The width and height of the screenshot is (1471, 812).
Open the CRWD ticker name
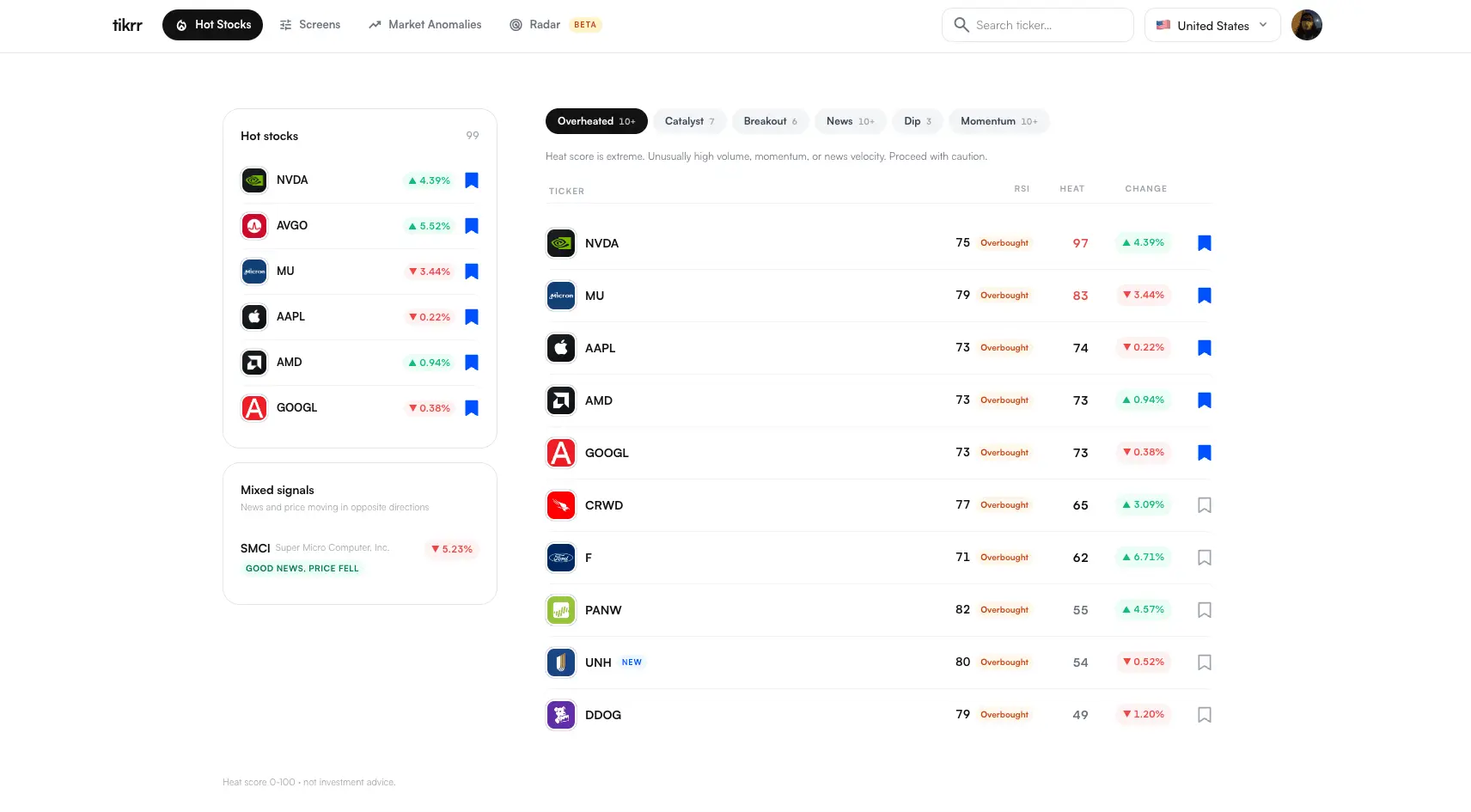tap(604, 505)
